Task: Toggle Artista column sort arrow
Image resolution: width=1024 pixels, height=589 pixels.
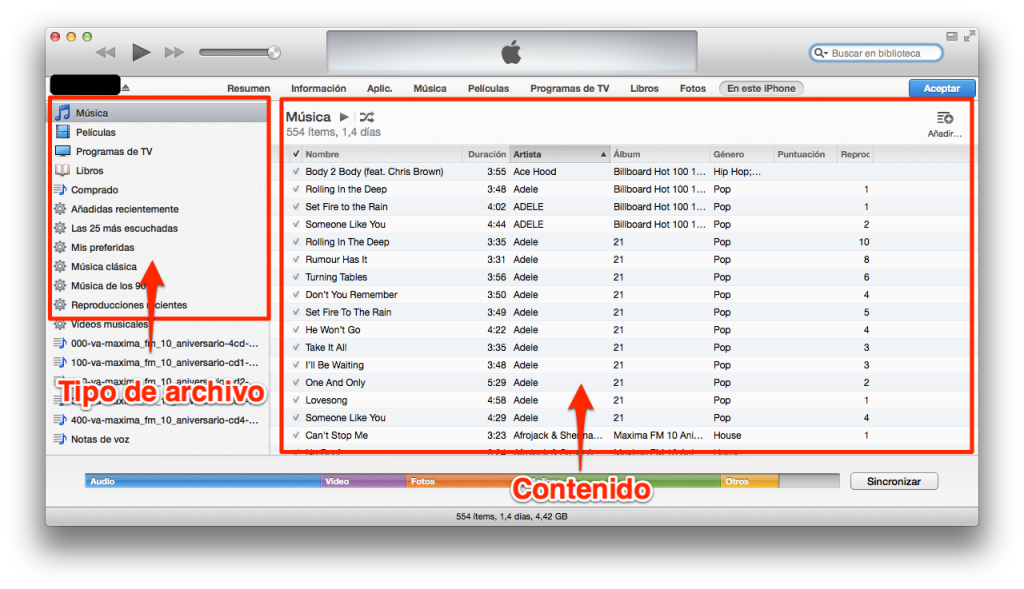Action: point(603,155)
